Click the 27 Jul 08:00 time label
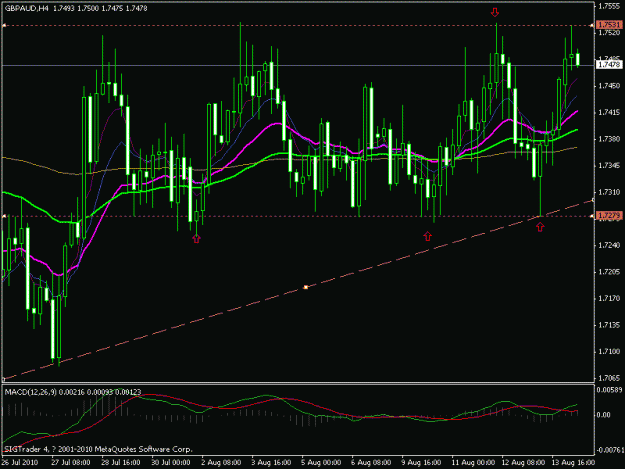Screen dimensions: 625x469 pyautogui.click(x=71, y=462)
